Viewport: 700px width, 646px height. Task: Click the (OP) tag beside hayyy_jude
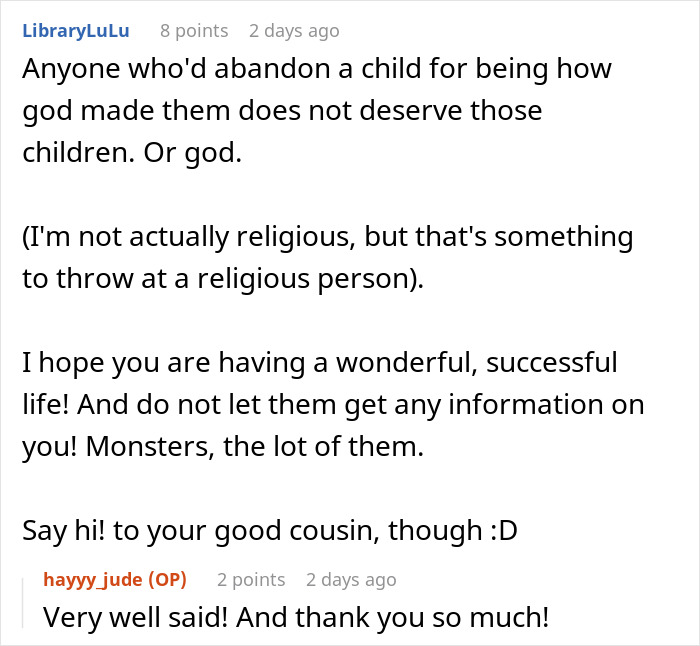tap(162, 580)
